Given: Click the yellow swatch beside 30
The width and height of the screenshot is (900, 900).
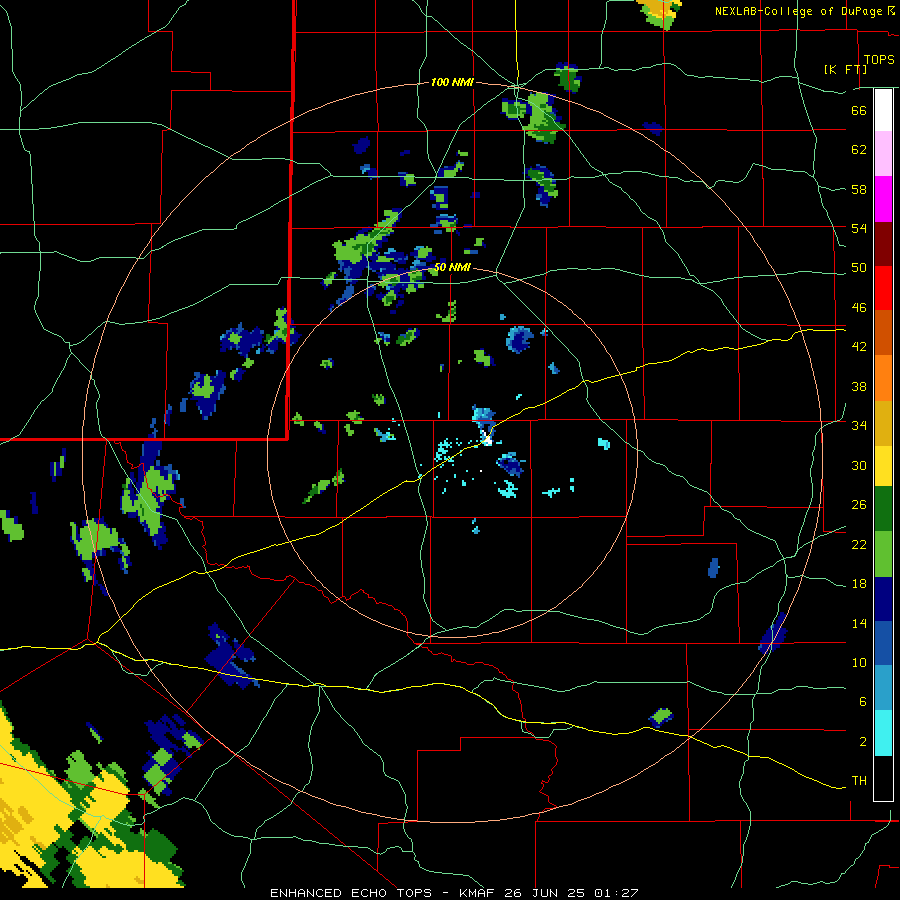Looking at the screenshot, I should pyautogui.click(x=883, y=466).
